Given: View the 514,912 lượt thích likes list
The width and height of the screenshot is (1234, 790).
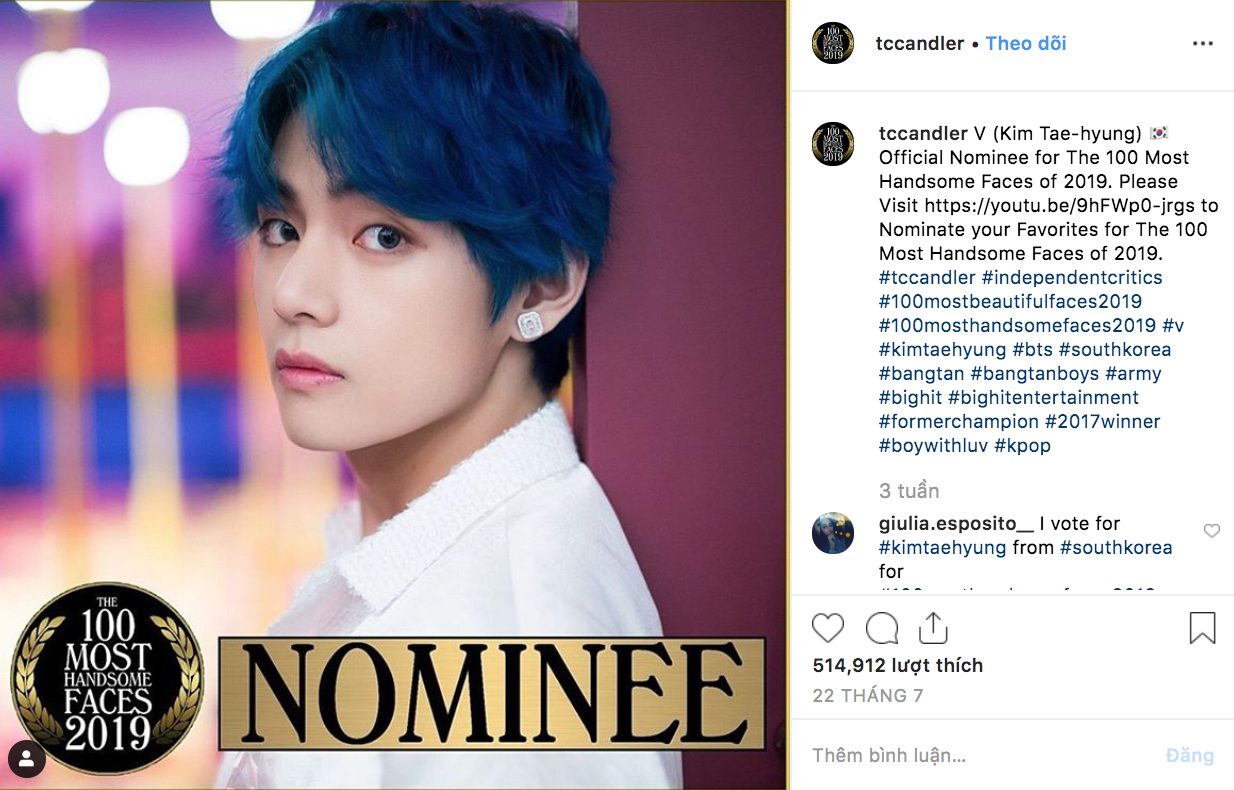Looking at the screenshot, I should coord(897,665).
